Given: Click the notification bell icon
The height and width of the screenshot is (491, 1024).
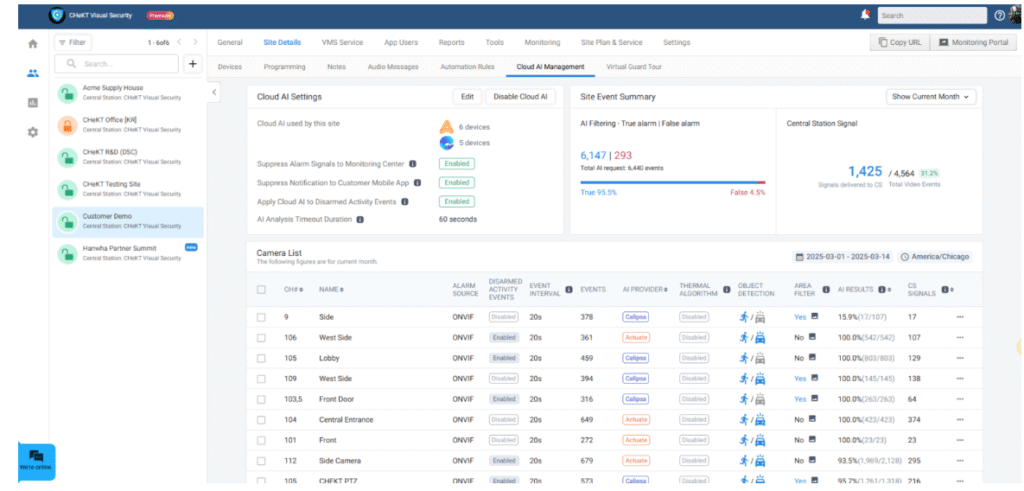Looking at the screenshot, I should tap(865, 15).
